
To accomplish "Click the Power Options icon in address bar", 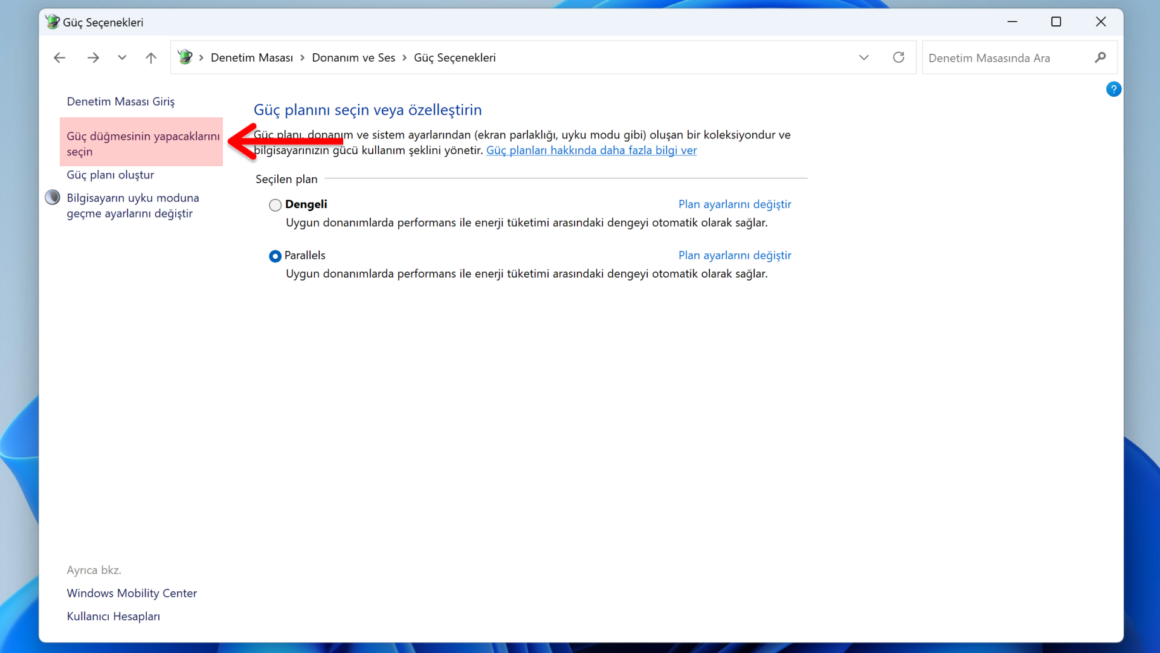I will pyautogui.click(x=185, y=57).
